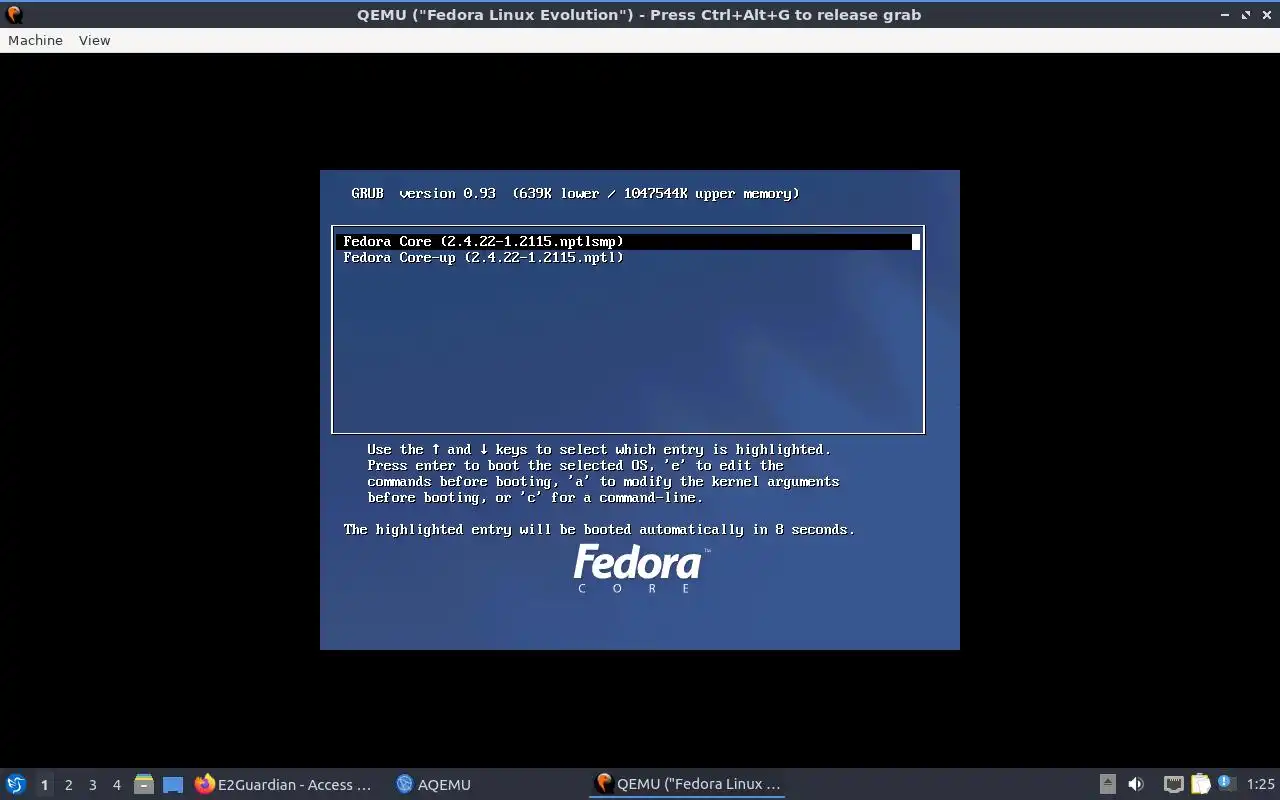The width and height of the screenshot is (1280, 800).
Task: Click the QEMU icon in title bar
Action: point(14,15)
